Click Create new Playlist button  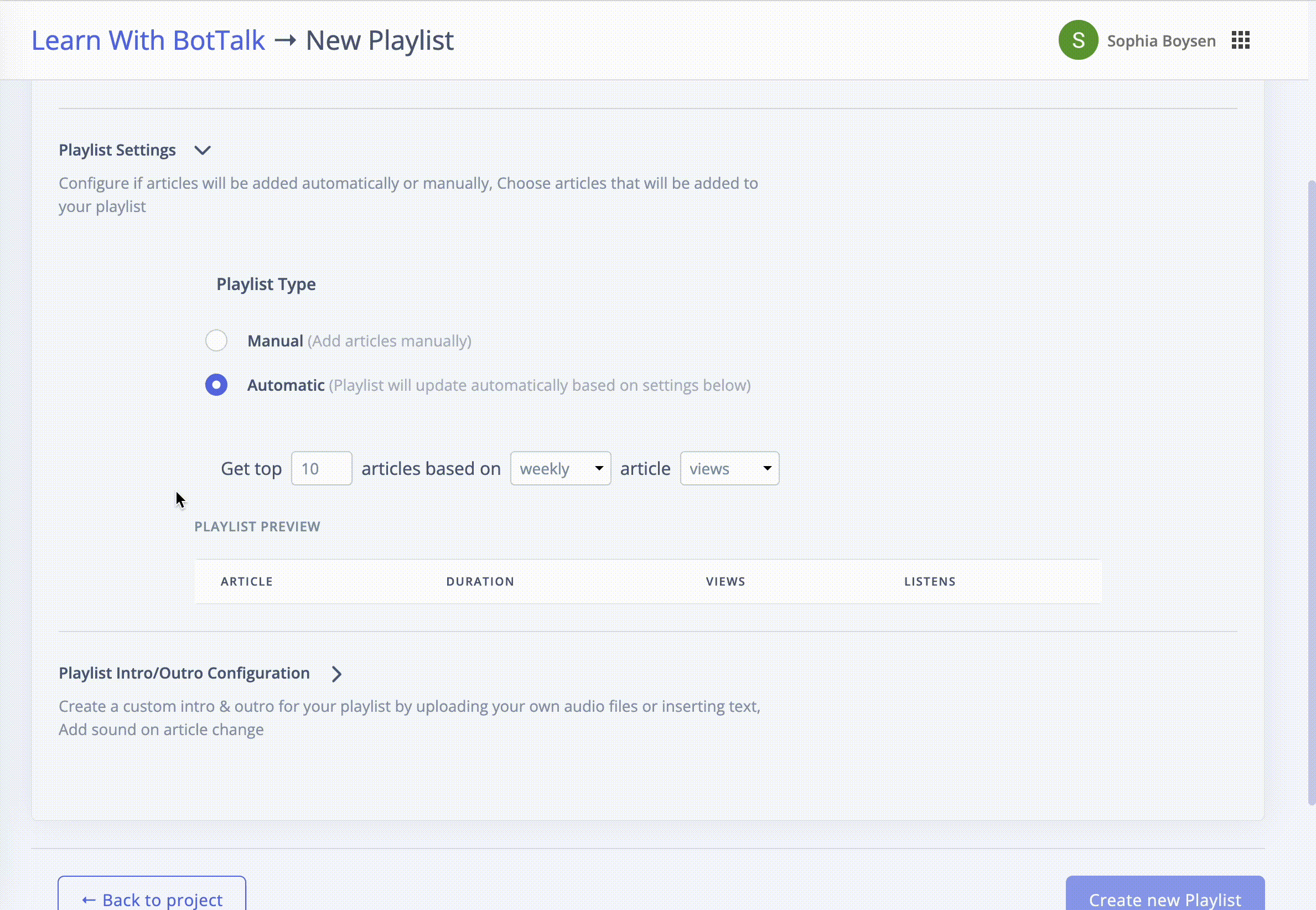(1164, 897)
